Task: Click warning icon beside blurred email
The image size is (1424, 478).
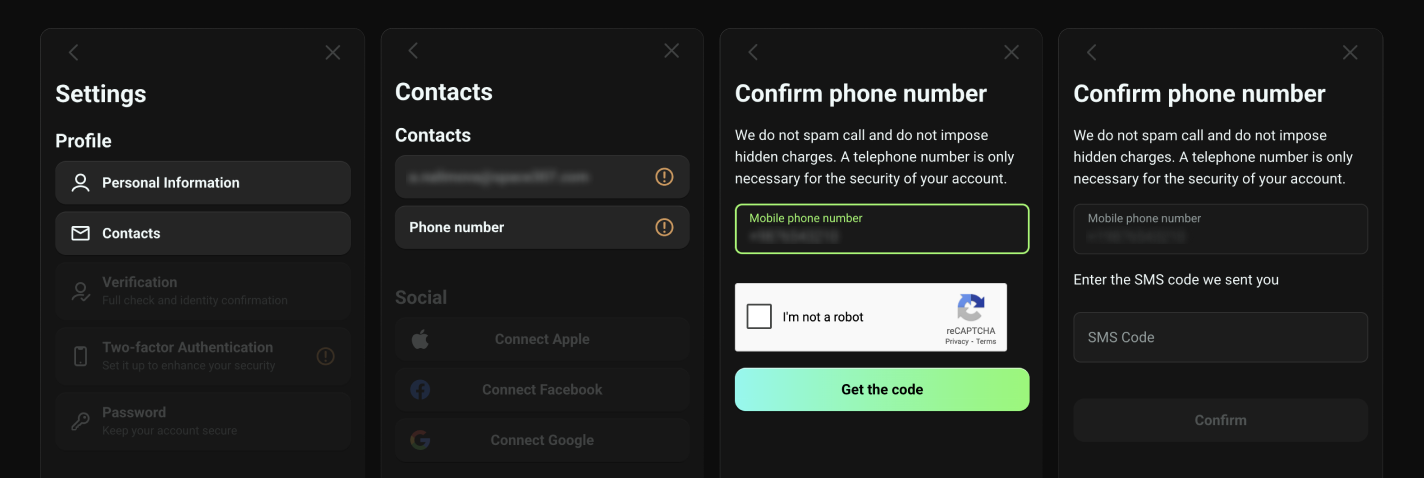Action: tap(664, 177)
